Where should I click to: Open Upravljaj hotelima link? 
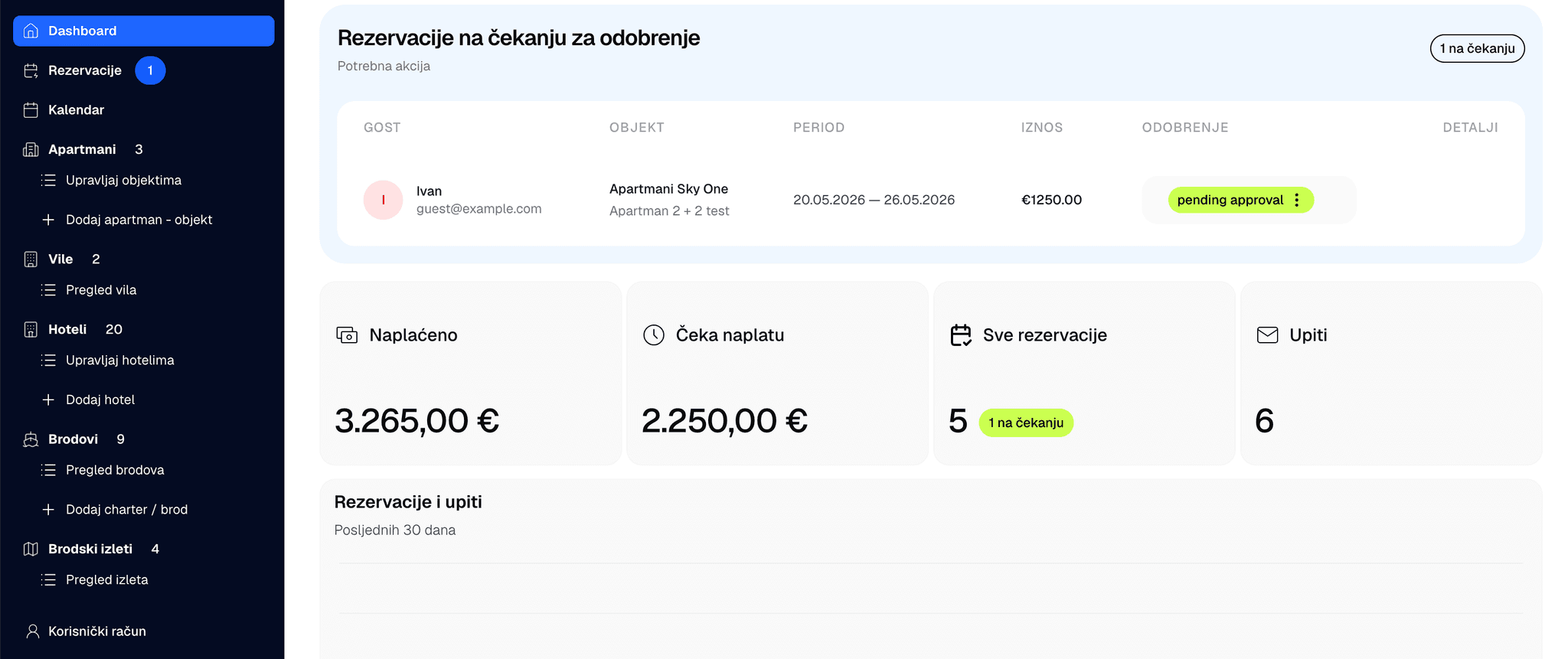[120, 360]
